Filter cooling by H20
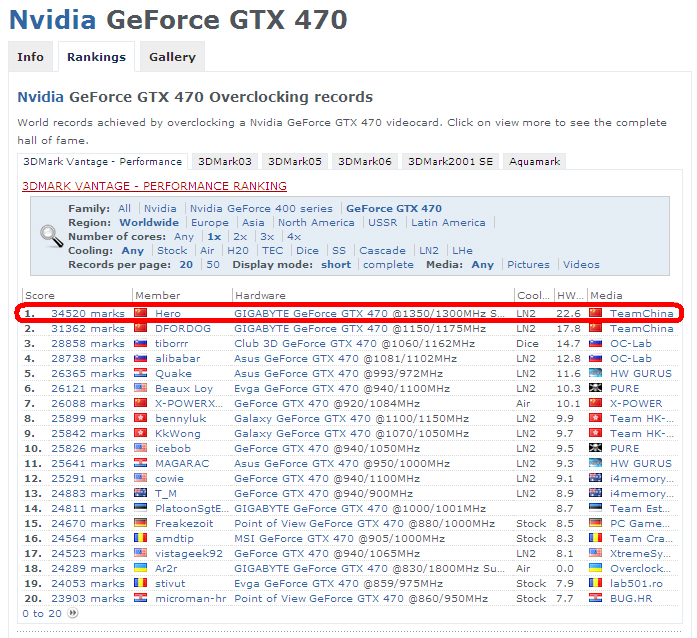Screen dimensions: 697x638 tap(238, 250)
